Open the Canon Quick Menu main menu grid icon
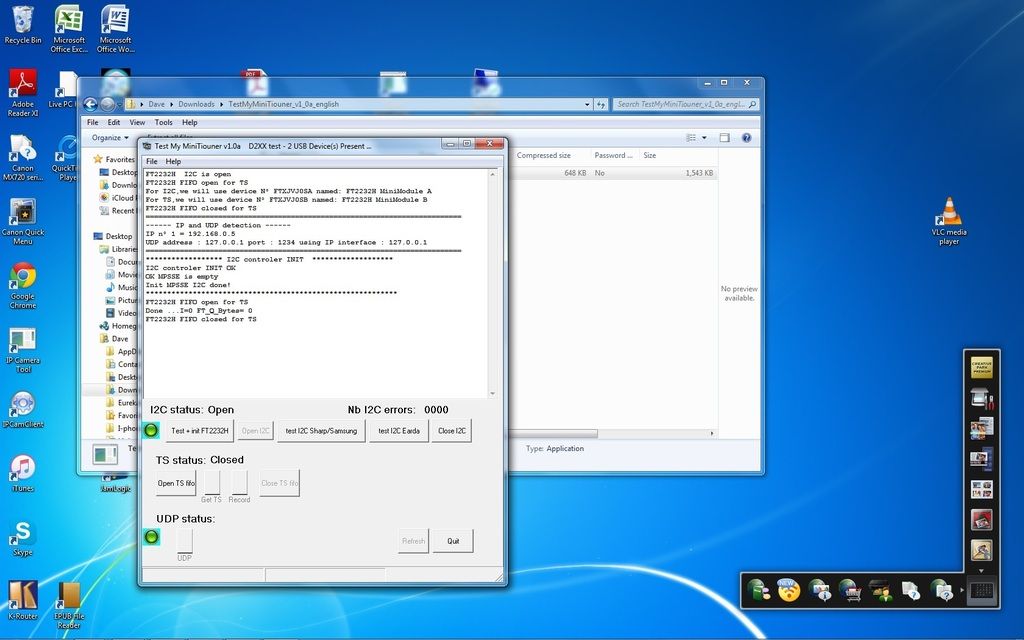The height and width of the screenshot is (640, 1024). click(982, 591)
